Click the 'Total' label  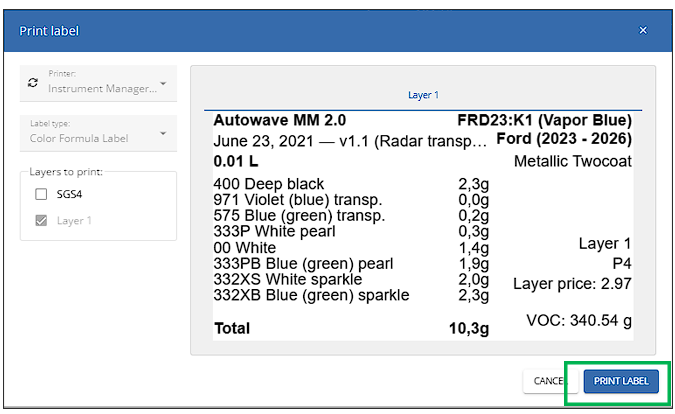232,328
